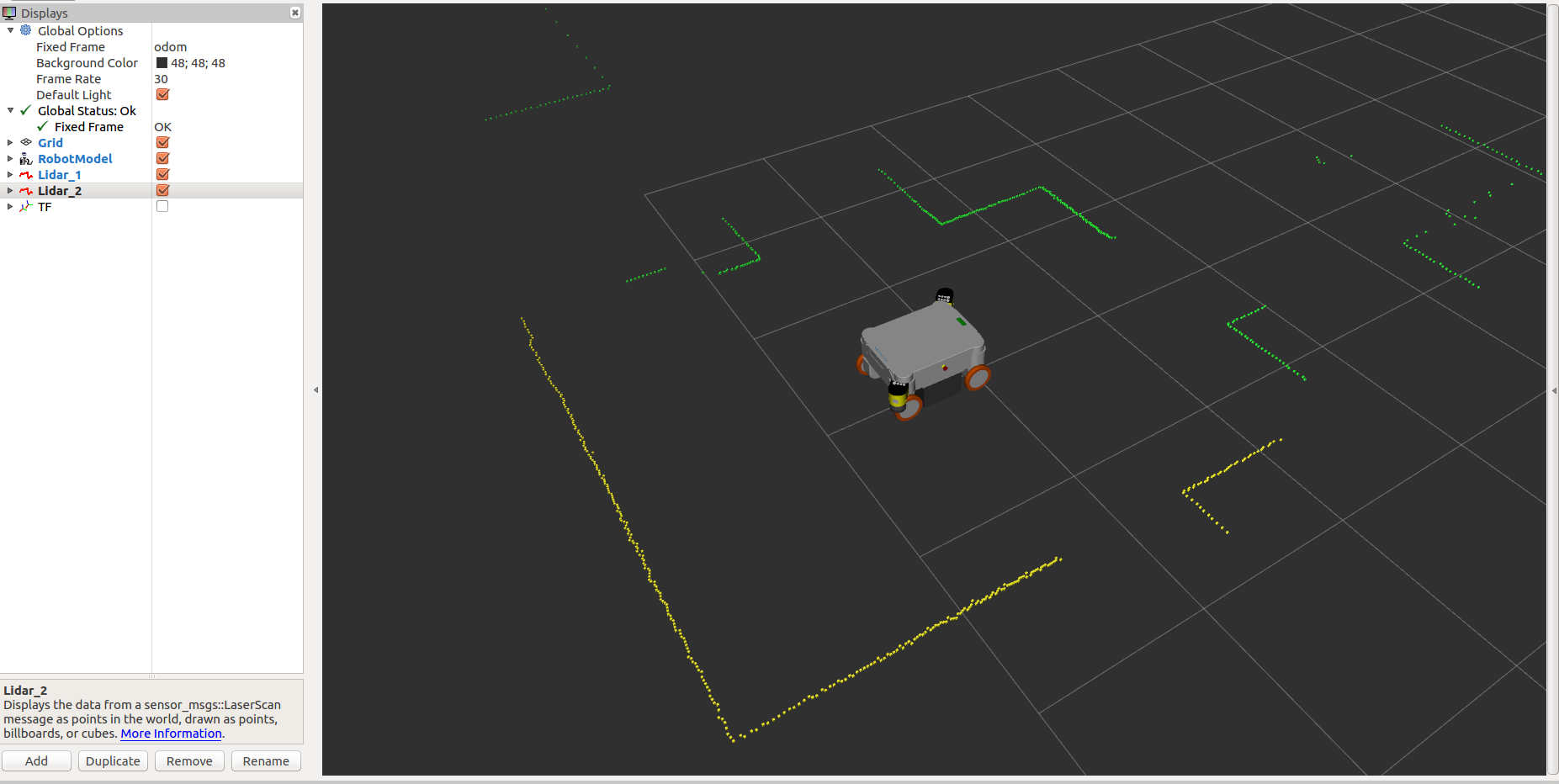Viewport: 1559px width, 784px height.
Task: Collapse the Global Status section
Action: point(10,110)
